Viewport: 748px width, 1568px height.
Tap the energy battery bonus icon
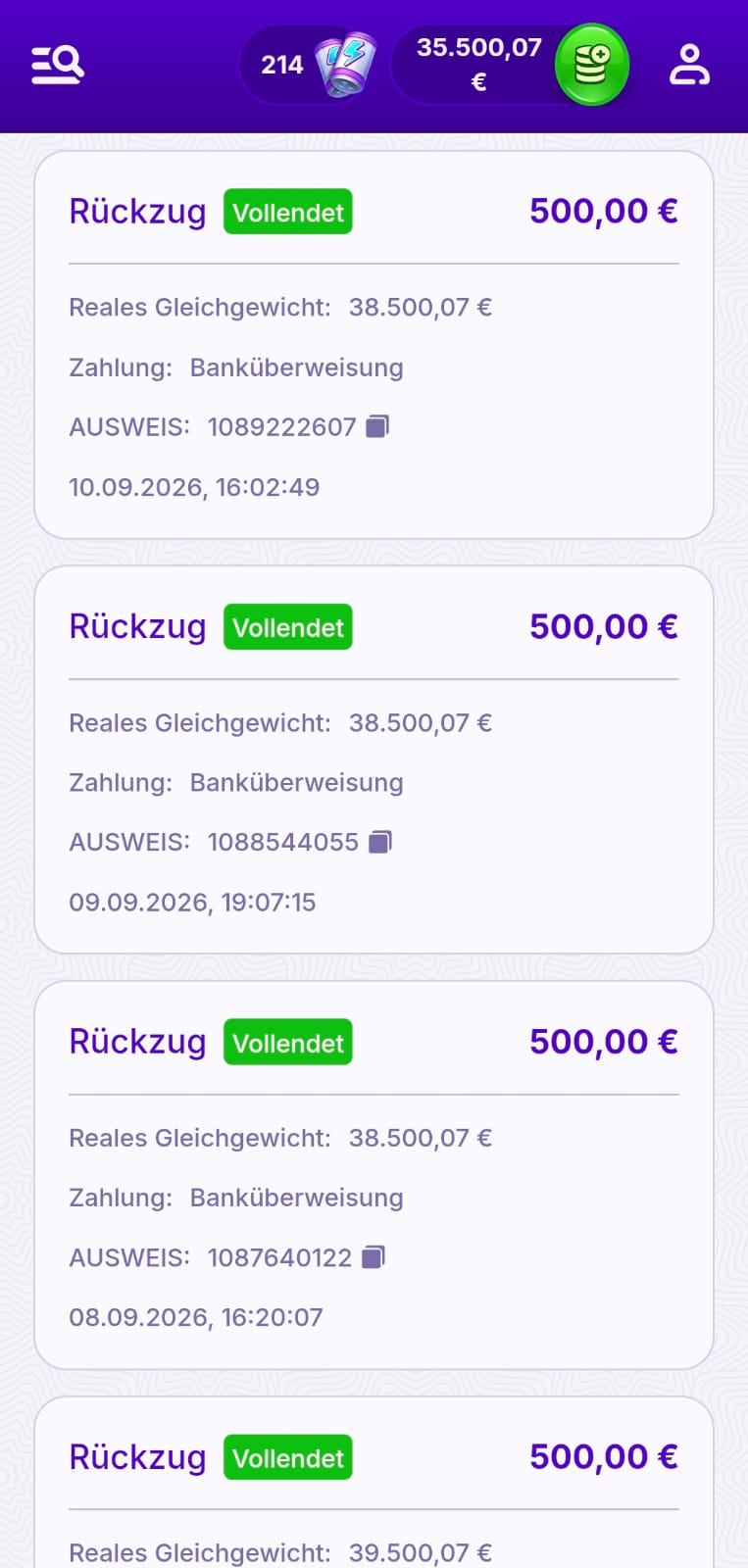click(x=344, y=66)
